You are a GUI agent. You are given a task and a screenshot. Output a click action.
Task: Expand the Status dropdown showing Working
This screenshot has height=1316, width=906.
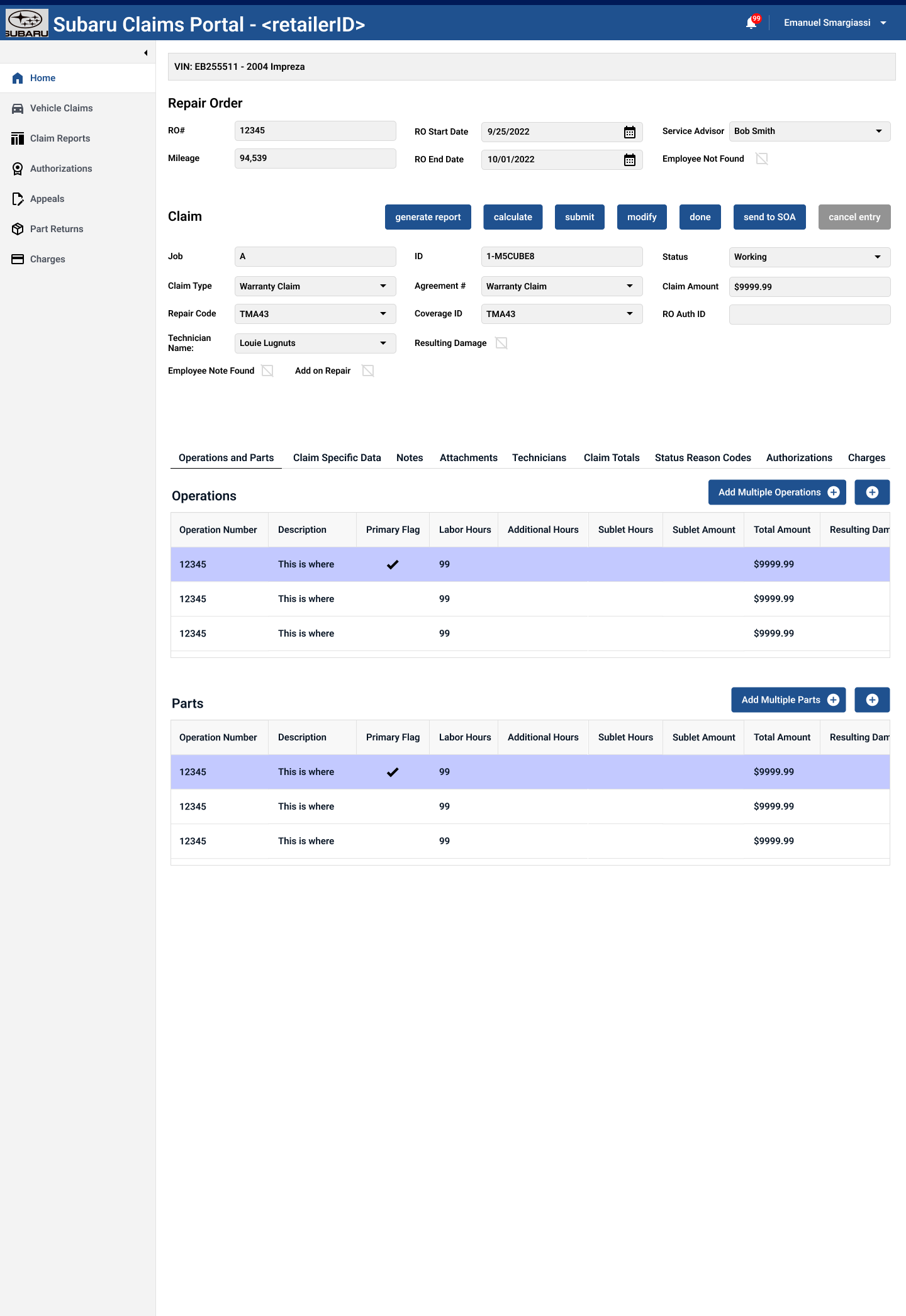[x=809, y=257]
